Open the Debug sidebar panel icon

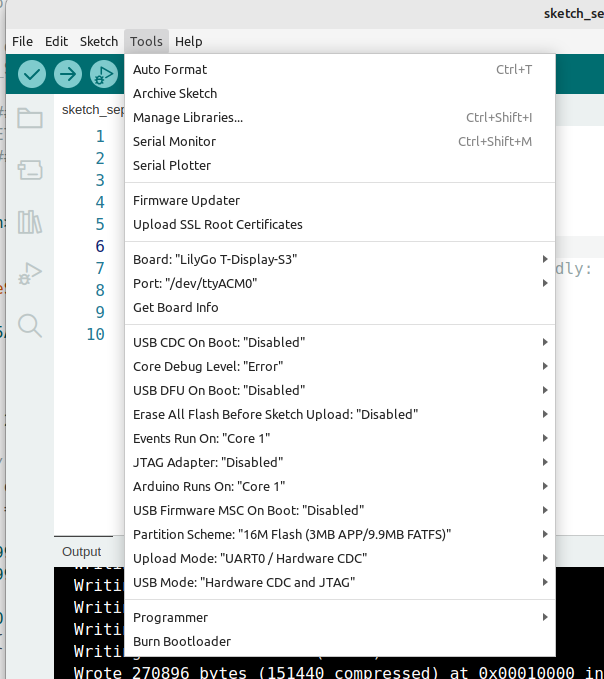click(30, 273)
